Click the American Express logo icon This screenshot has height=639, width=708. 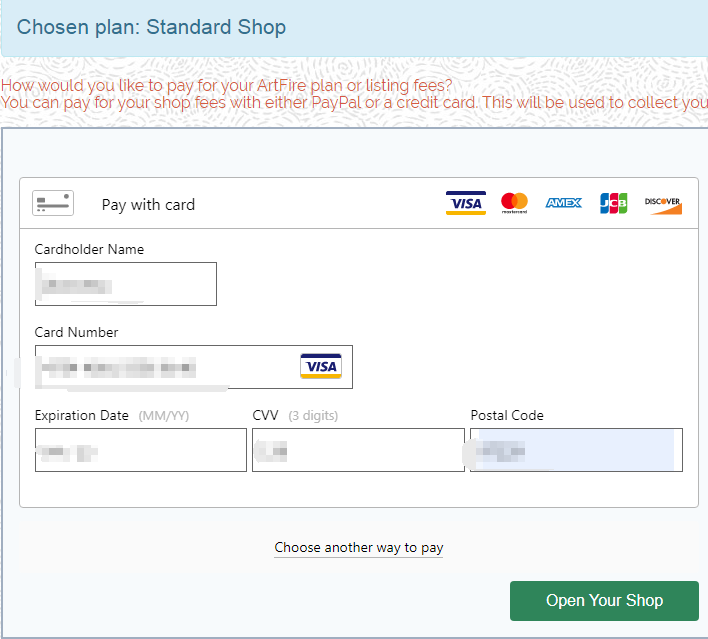point(563,203)
